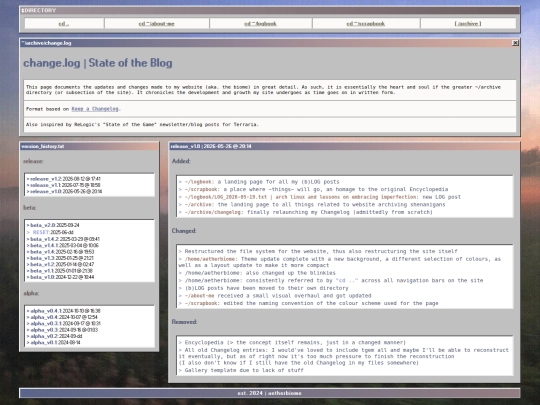Click the change.log | State of the Blog heading
Image resolution: width=540 pixels, height=405 pixels.
[x=98, y=63]
